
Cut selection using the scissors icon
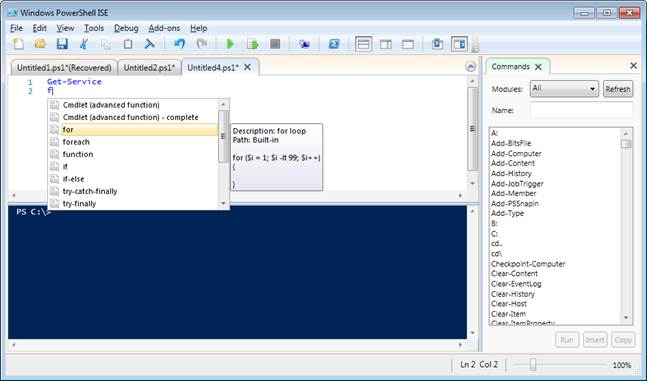(84, 44)
